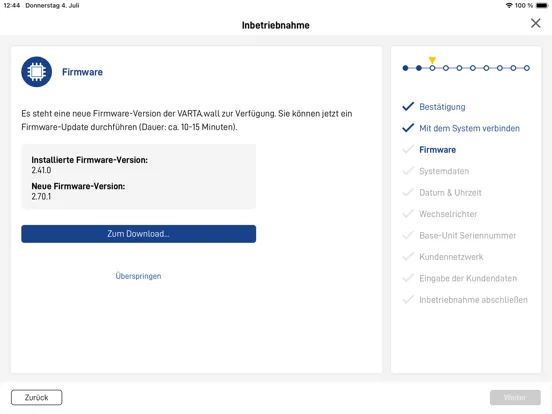552x414 pixels.
Task: Click the grey checkmark beside Wechselrichter
Action: 408,214
